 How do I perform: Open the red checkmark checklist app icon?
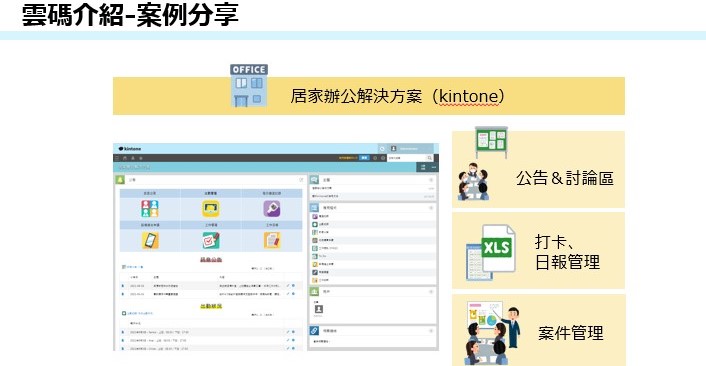pyautogui.click(x=211, y=240)
